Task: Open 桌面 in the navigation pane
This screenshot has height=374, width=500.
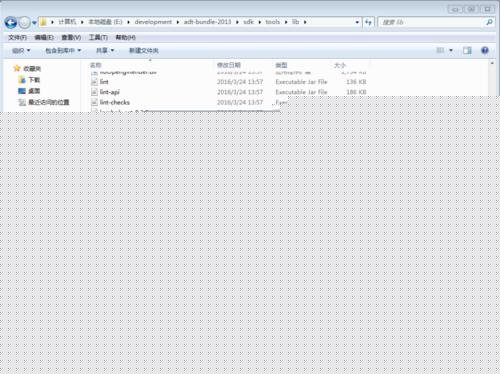Action: click(34, 91)
